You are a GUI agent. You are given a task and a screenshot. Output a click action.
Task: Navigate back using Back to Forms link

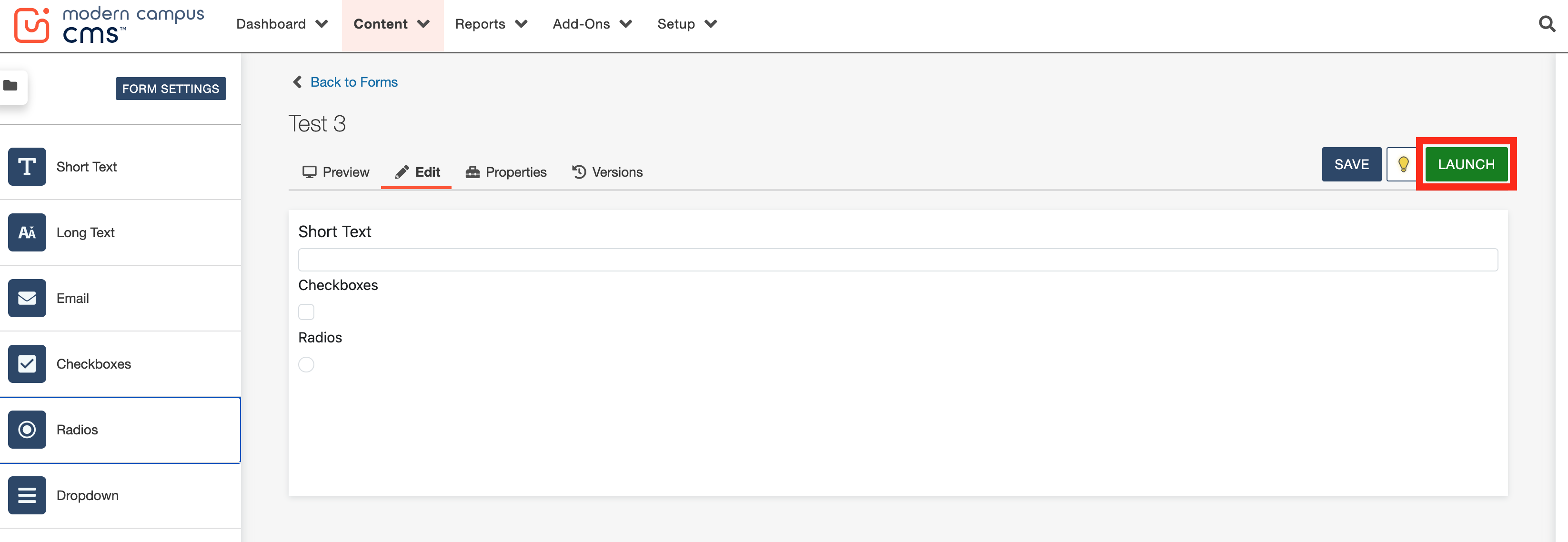click(x=353, y=81)
